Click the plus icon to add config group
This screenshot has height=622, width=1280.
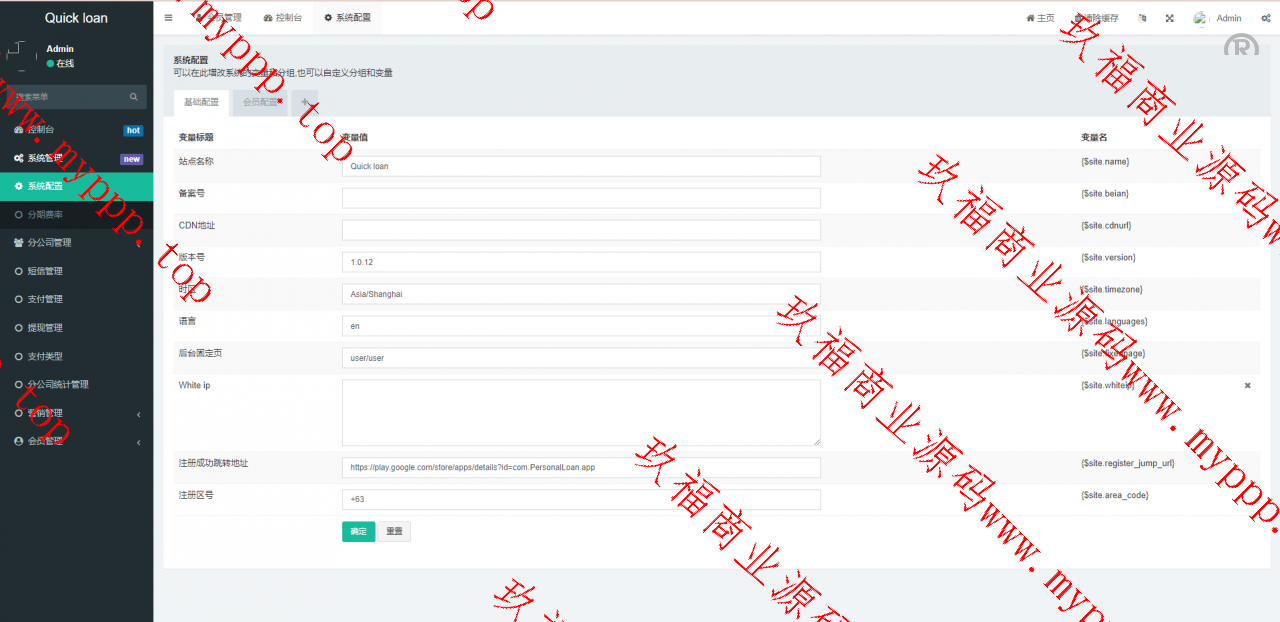305,102
